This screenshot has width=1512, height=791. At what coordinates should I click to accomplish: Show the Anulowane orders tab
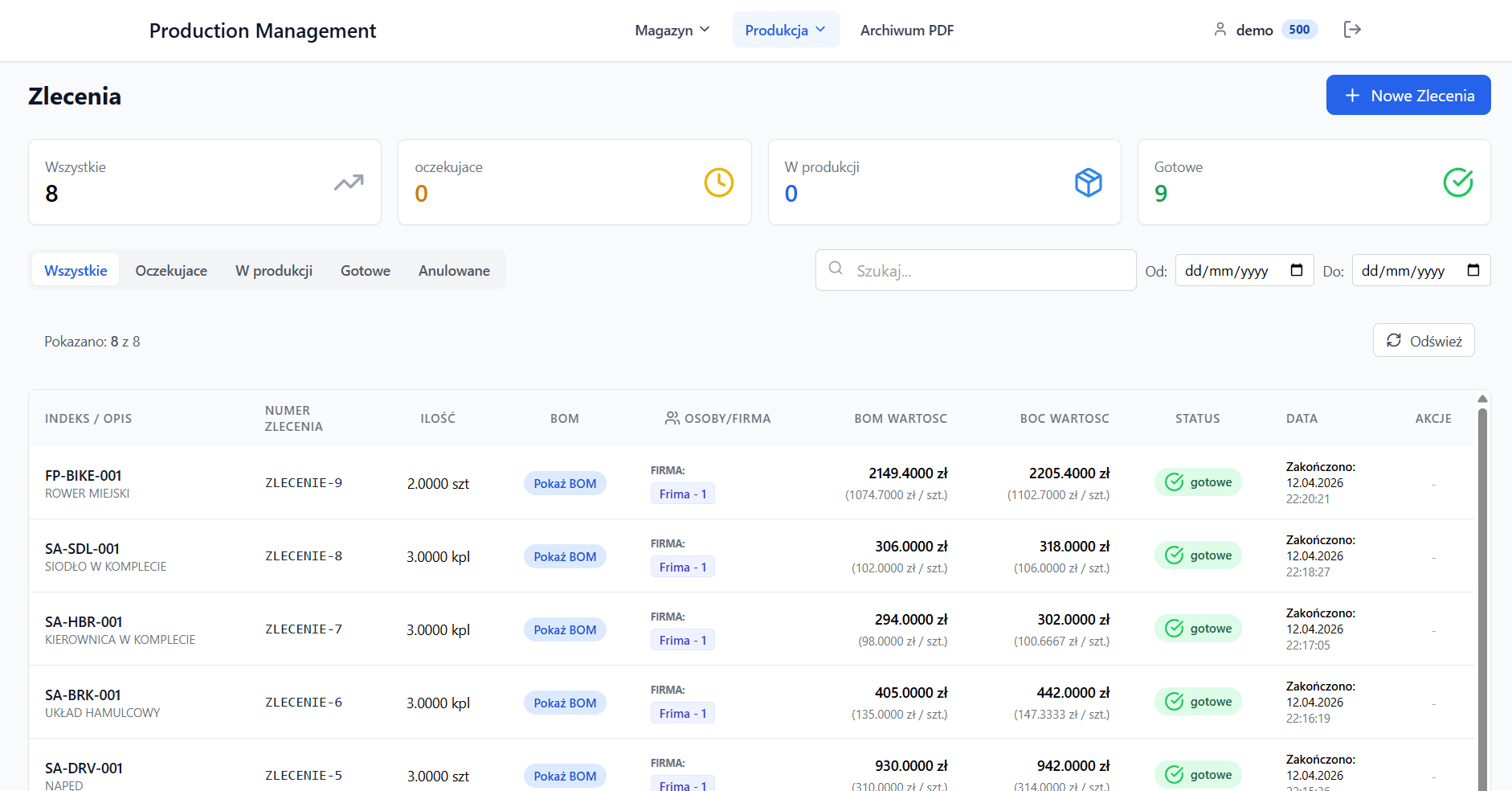tap(454, 270)
